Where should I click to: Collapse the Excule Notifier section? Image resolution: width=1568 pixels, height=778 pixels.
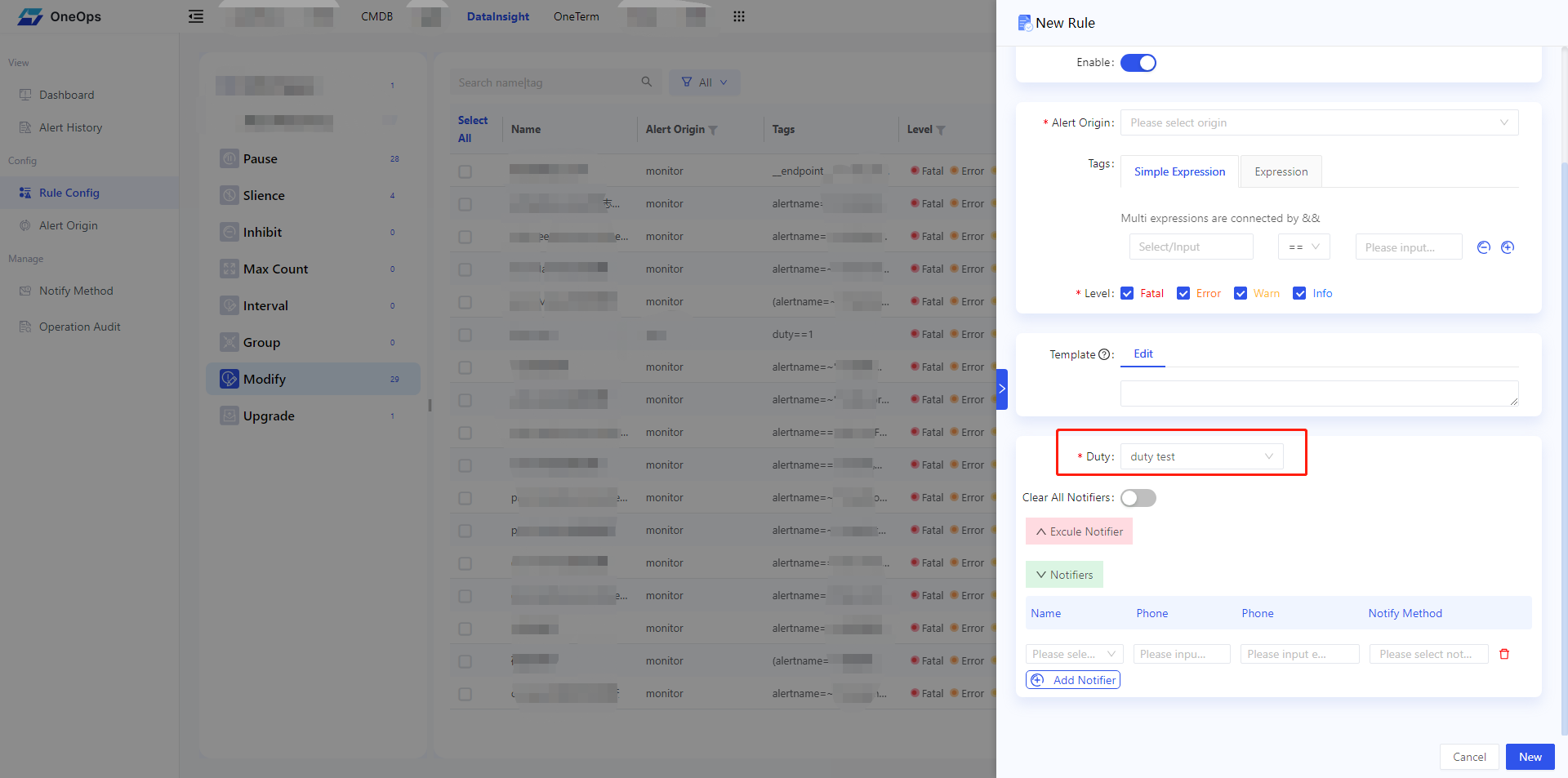(1079, 531)
